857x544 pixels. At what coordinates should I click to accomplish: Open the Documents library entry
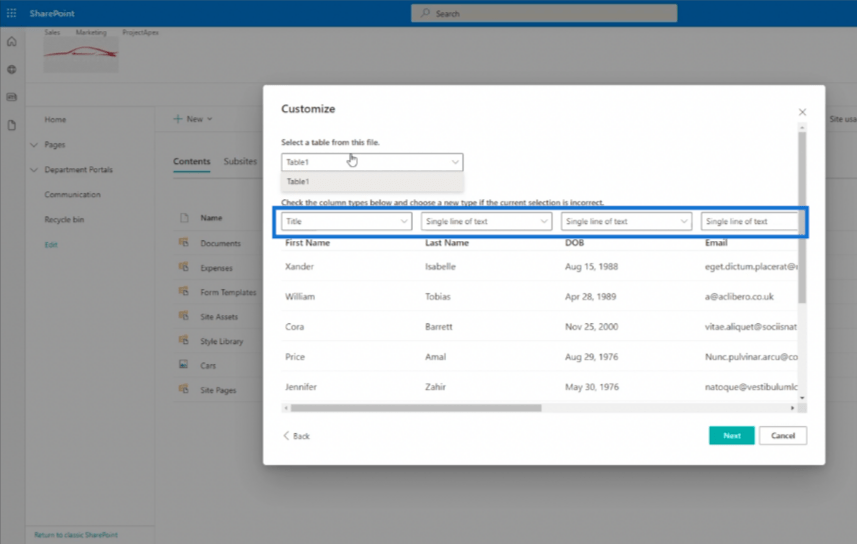pyautogui.click(x=220, y=243)
